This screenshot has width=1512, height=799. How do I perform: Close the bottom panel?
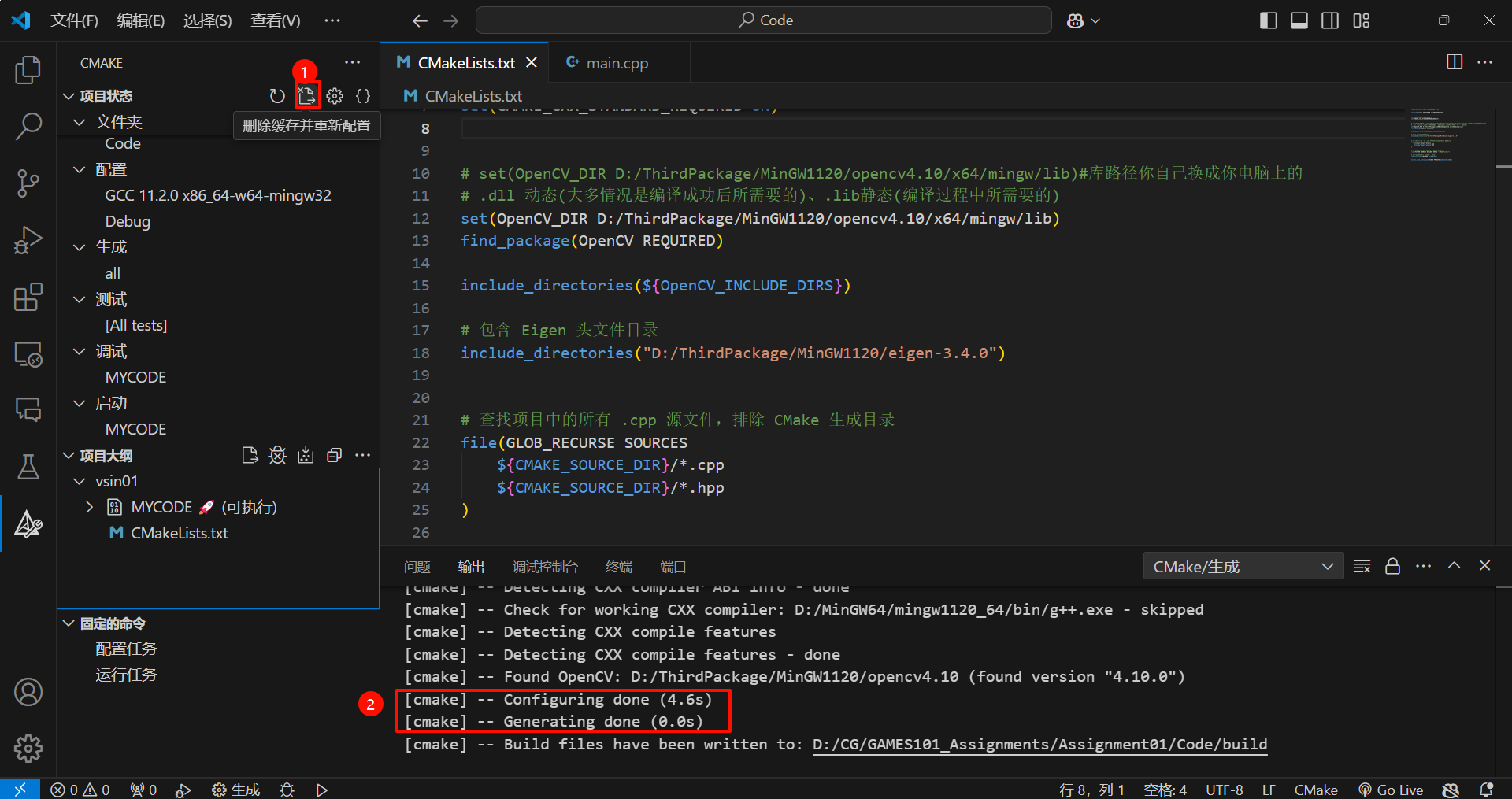[1484, 566]
